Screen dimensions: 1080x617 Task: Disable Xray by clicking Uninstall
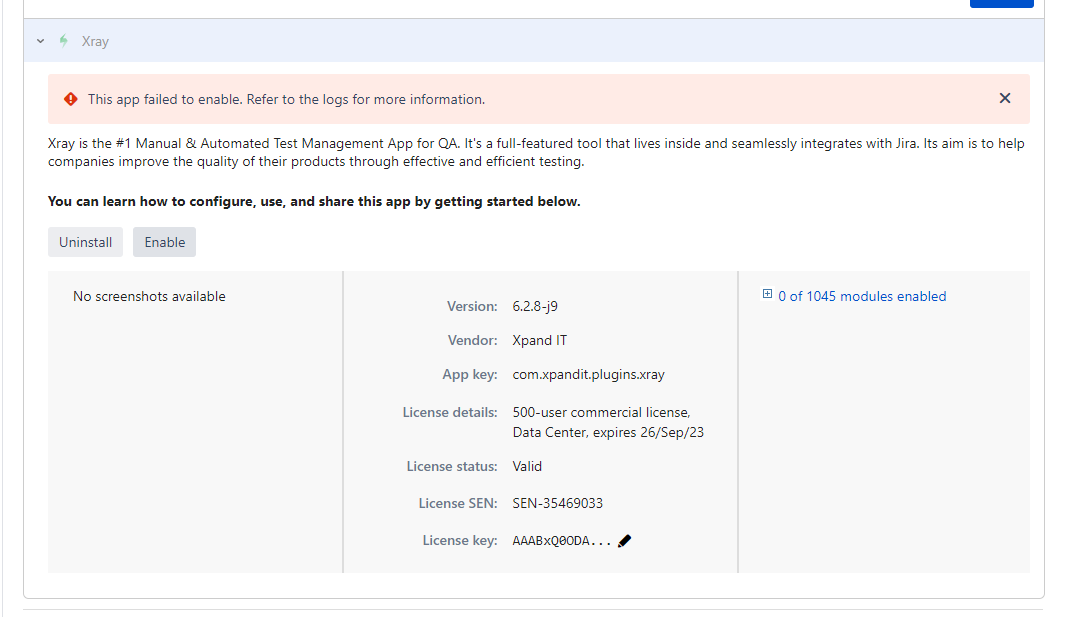point(85,242)
